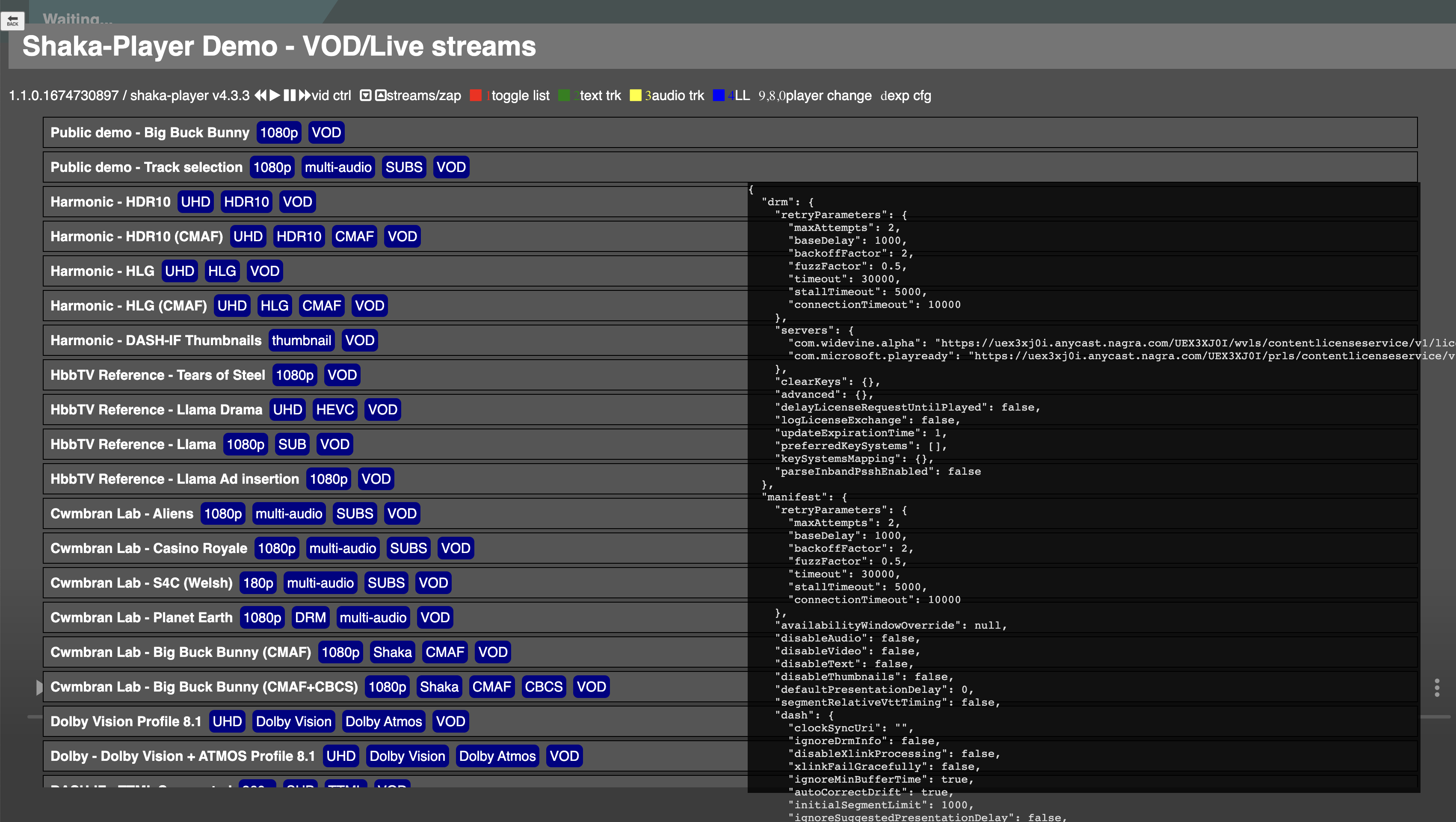Open the three-dot menu at right edge
The image size is (1456, 822).
[x=1436, y=687]
